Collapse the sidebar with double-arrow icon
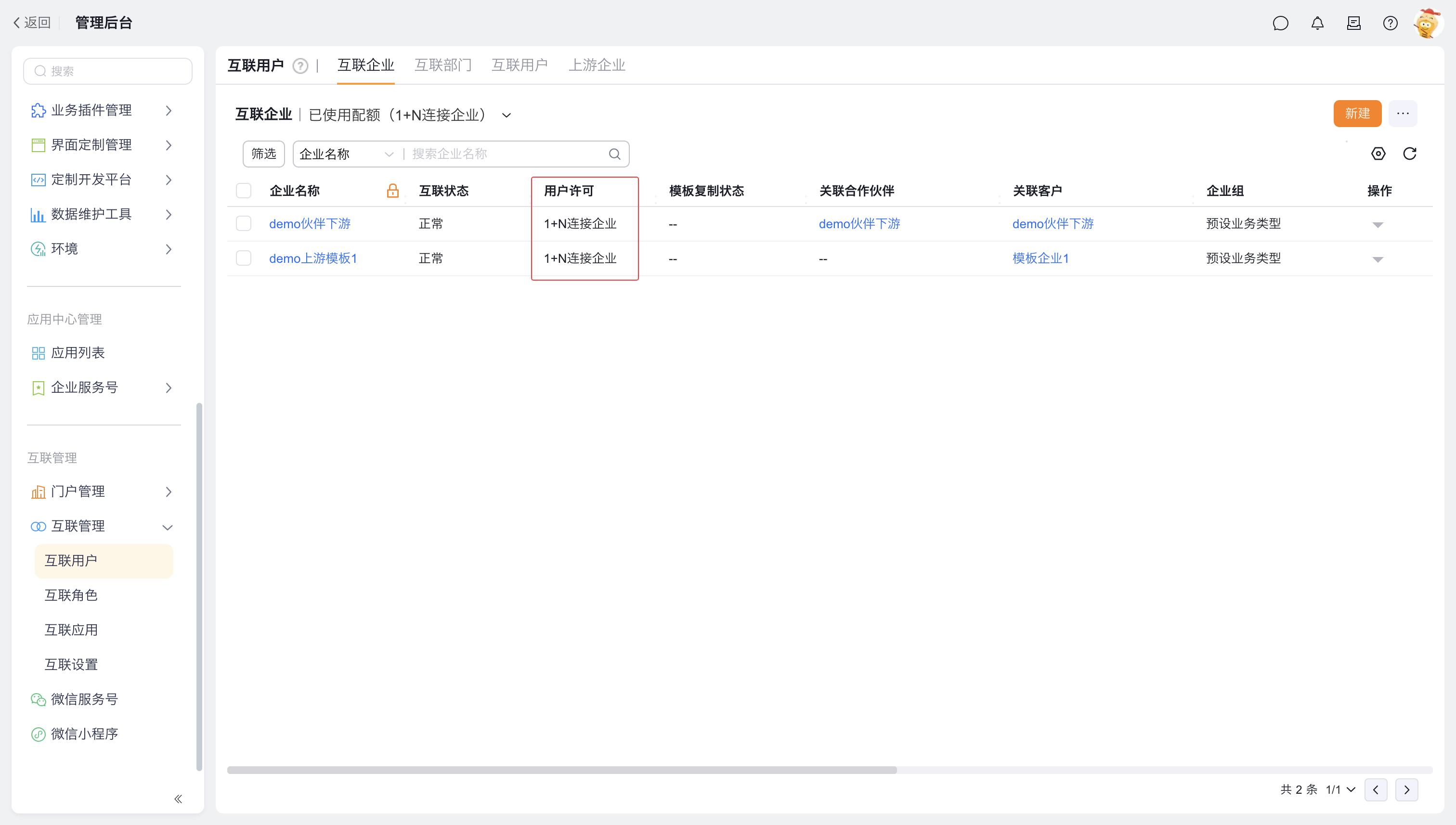This screenshot has width=1456, height=825. (178, 799)
